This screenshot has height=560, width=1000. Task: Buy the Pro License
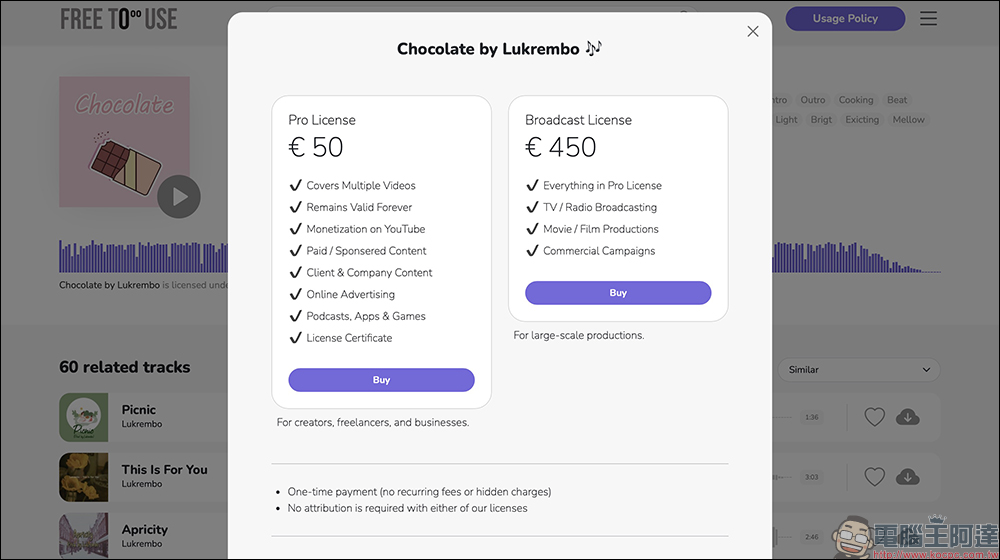pyautogui.click(x=381, y=380)
